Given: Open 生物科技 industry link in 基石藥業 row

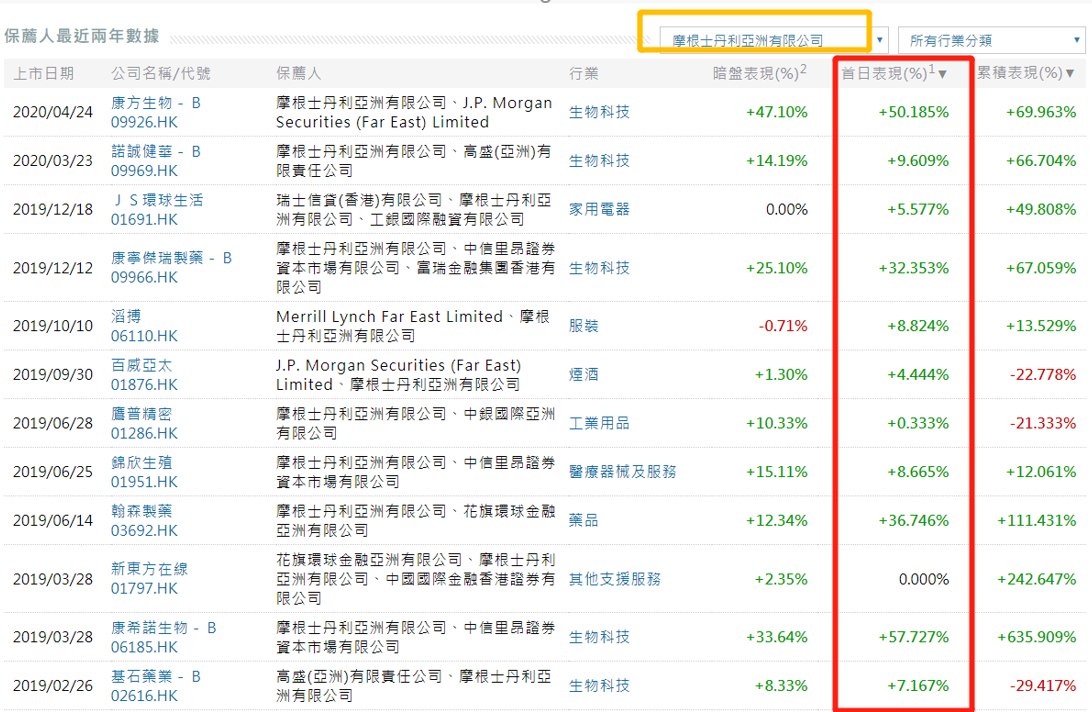Looking at the screenshot, I should click(x=599, y=686).
